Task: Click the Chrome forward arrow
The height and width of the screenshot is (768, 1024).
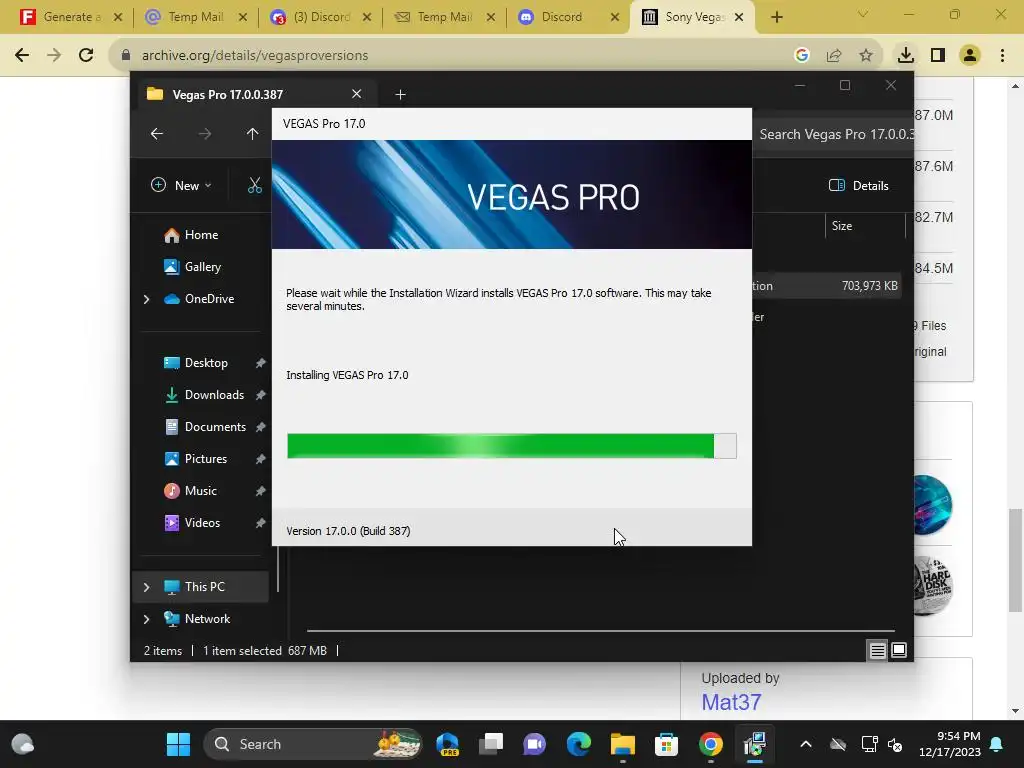Action: [54, 56]
